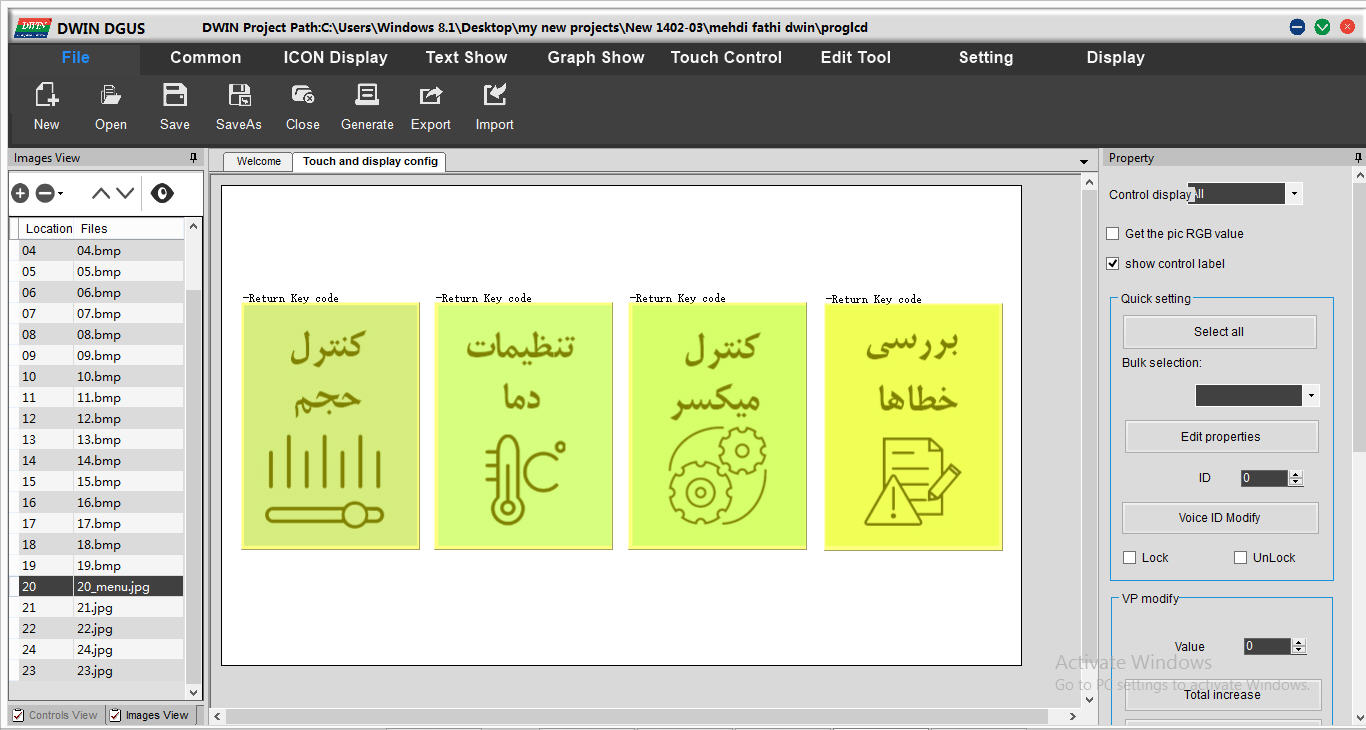Open a project with the Open icon
This screenshot has width=1366, height=730.
point(110,96)
